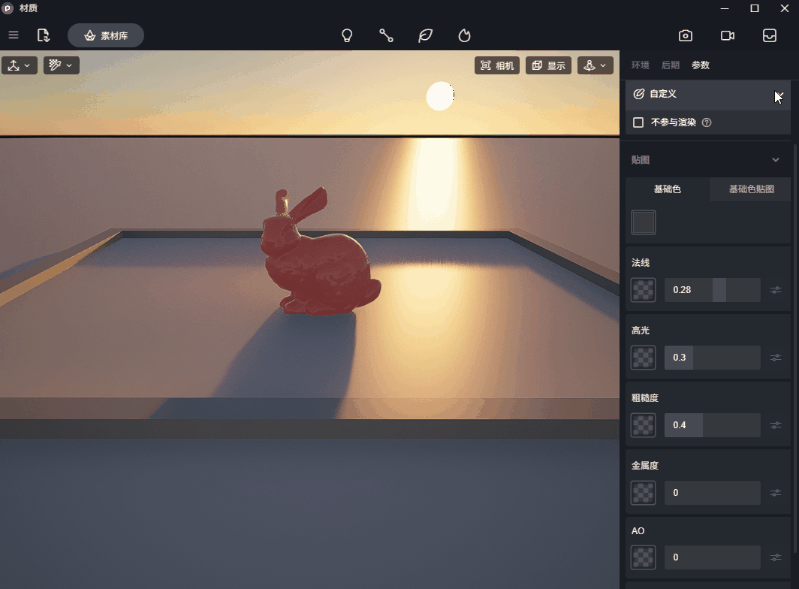
Task: Open AO advanced settings icon
Action: 776,557
